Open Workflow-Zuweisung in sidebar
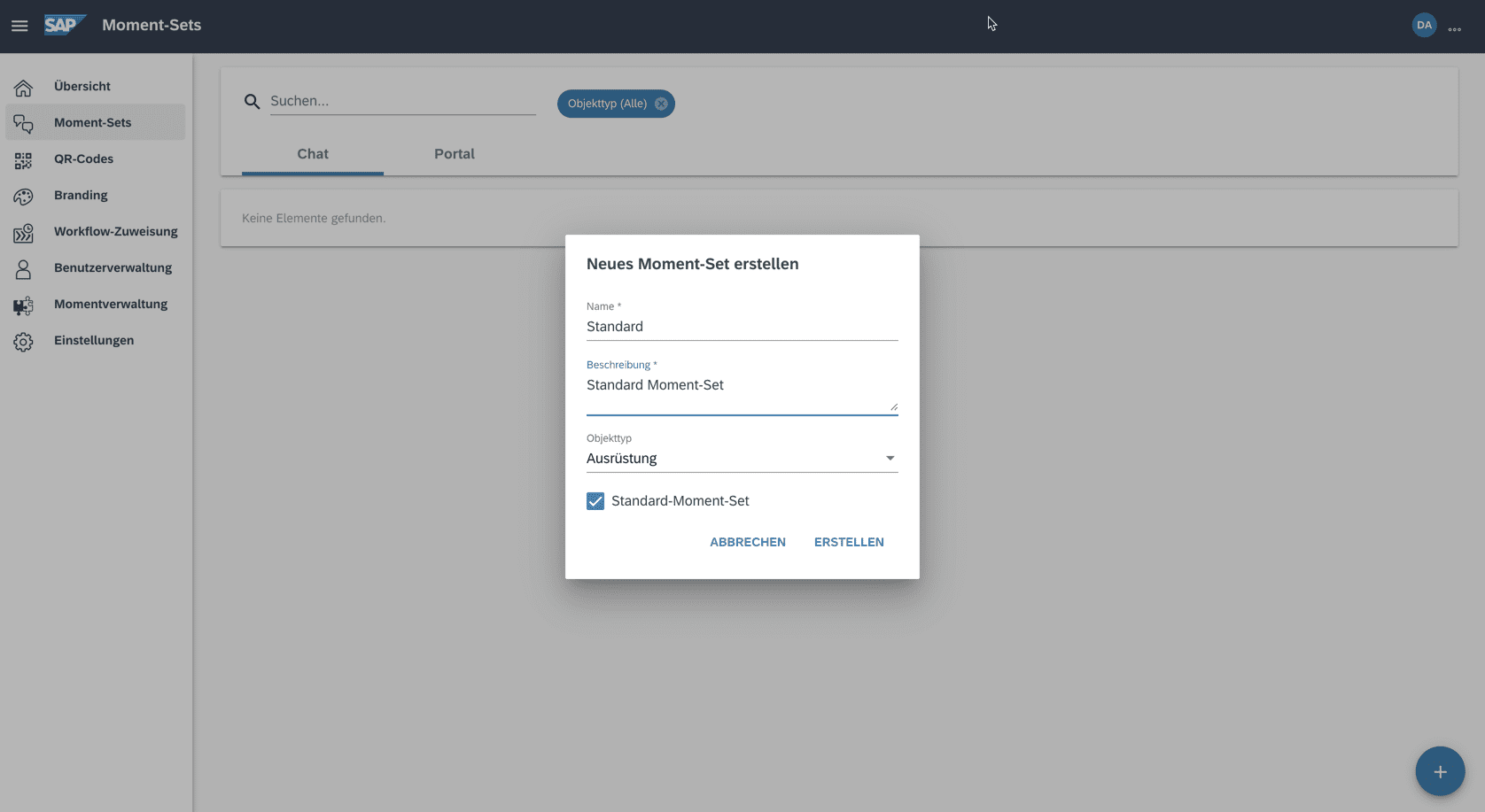Screen dimensions: 1485x812 click(x=96, y=232)
